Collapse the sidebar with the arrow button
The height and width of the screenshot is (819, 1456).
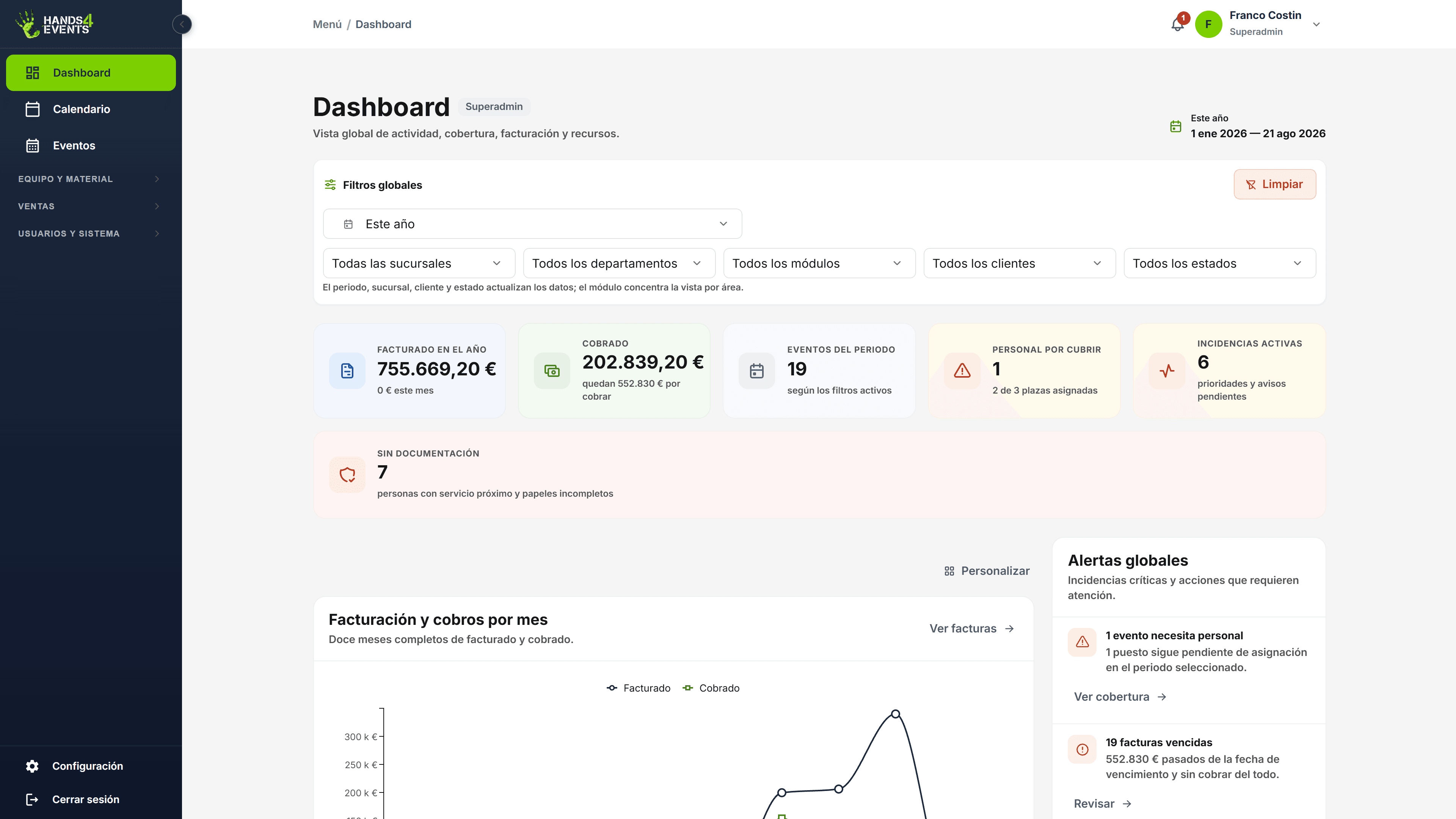point(182,24)
